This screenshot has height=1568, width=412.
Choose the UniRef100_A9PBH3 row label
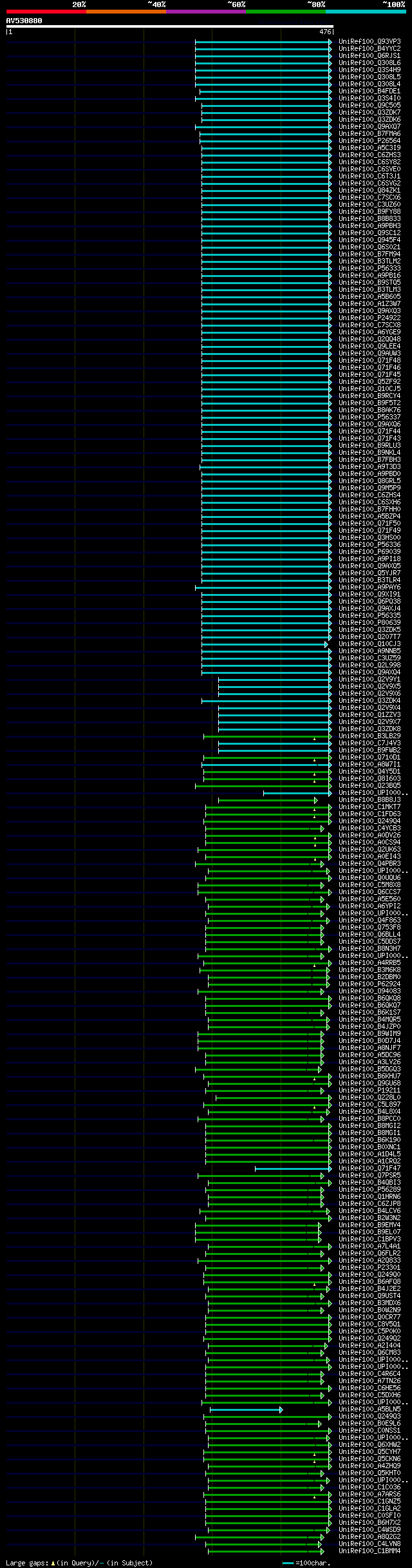click(x=370, y=225)
